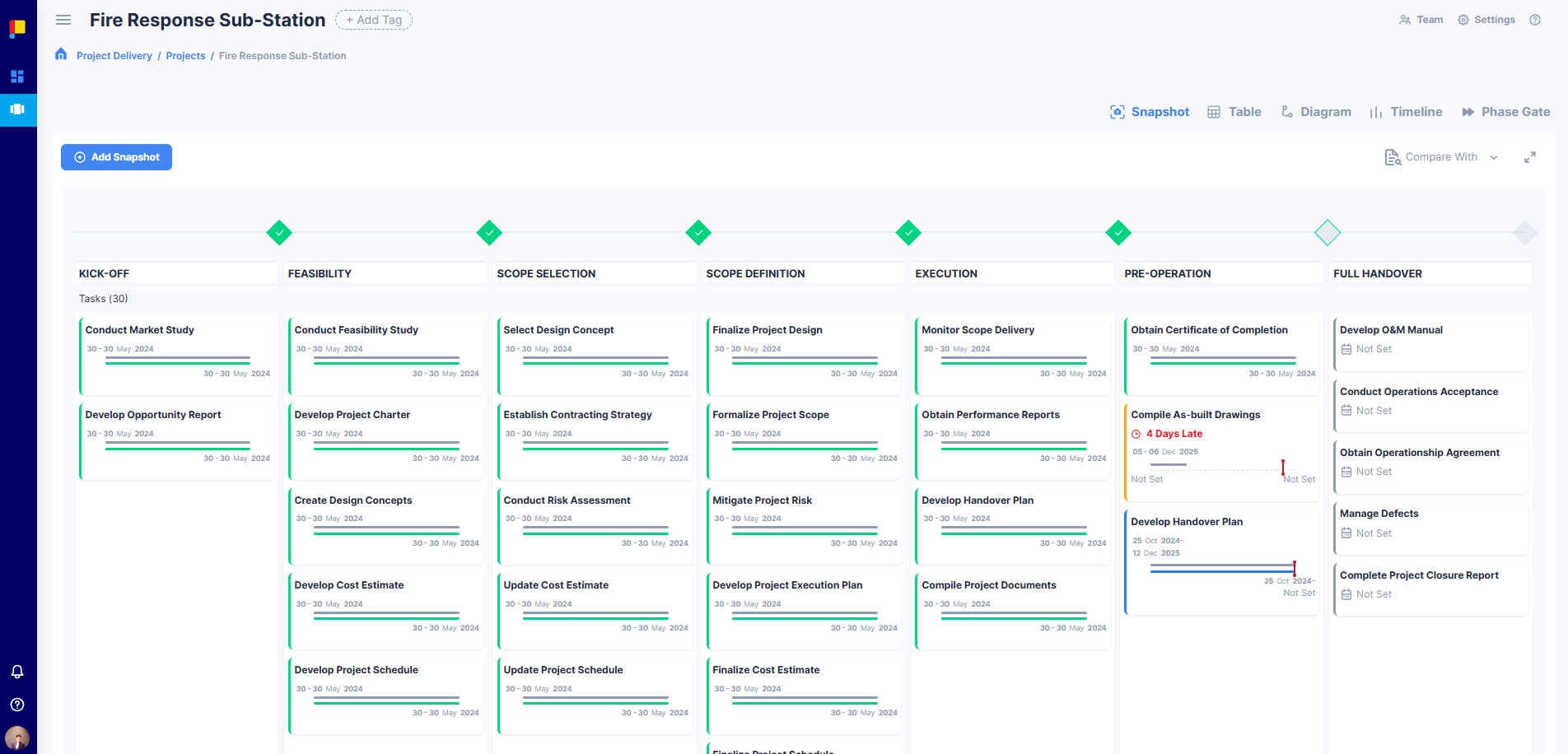Navigate to Projects via the breadcrumb link
Screen dimensions: 1568x754
185,55
